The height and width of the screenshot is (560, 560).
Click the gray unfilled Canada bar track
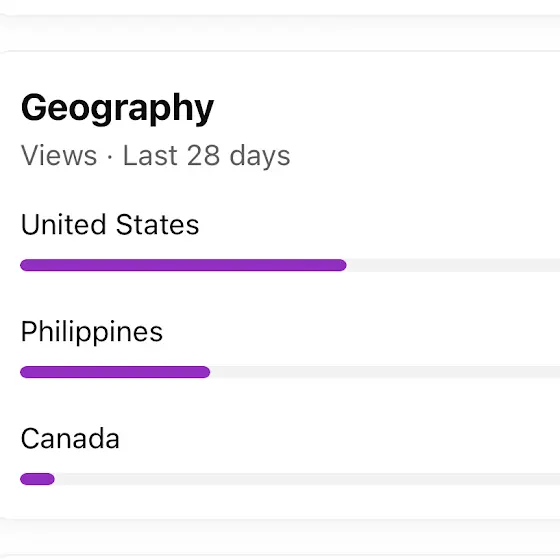(x=307, y=479)
